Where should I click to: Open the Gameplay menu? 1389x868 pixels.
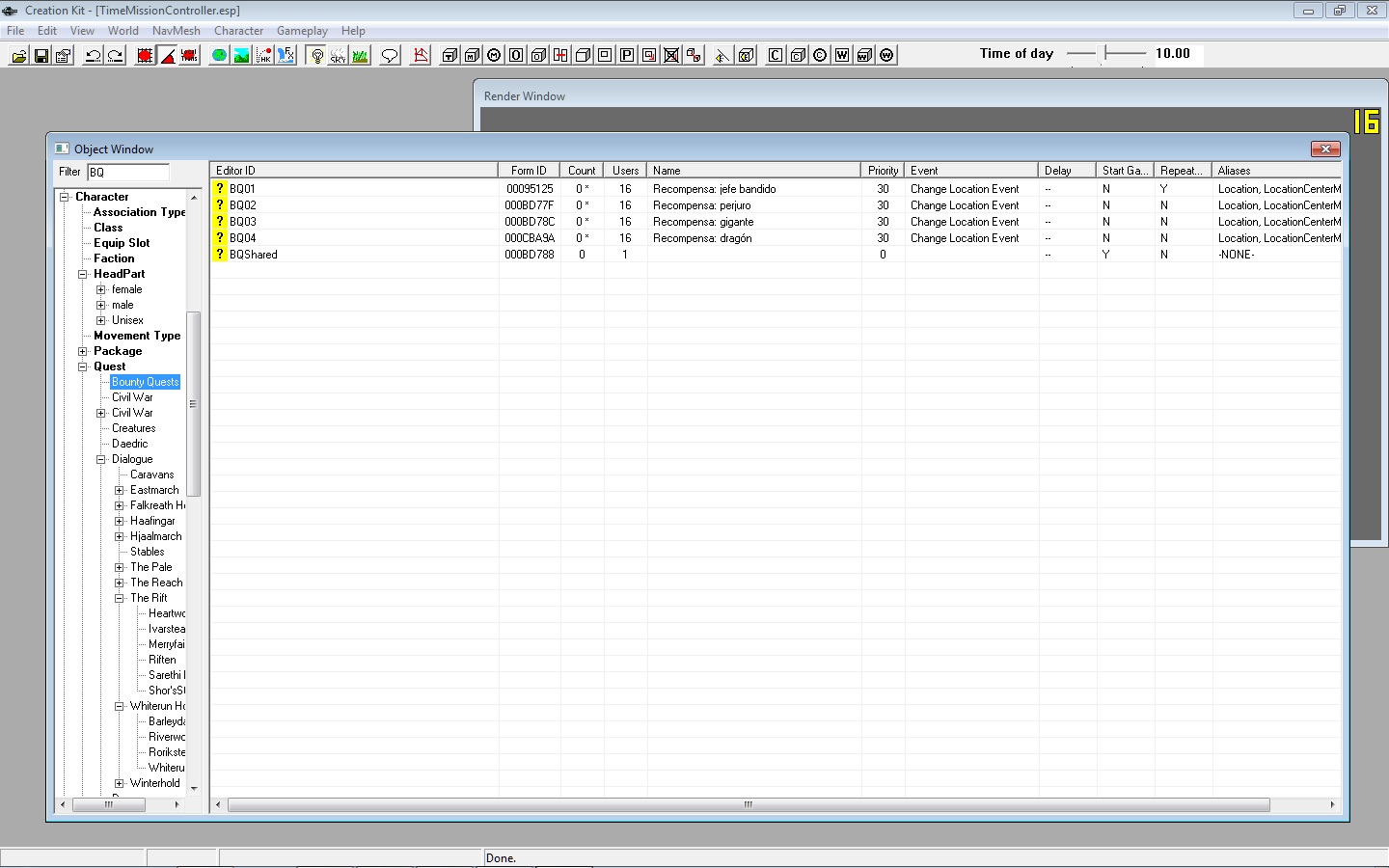tap(302, 31)
